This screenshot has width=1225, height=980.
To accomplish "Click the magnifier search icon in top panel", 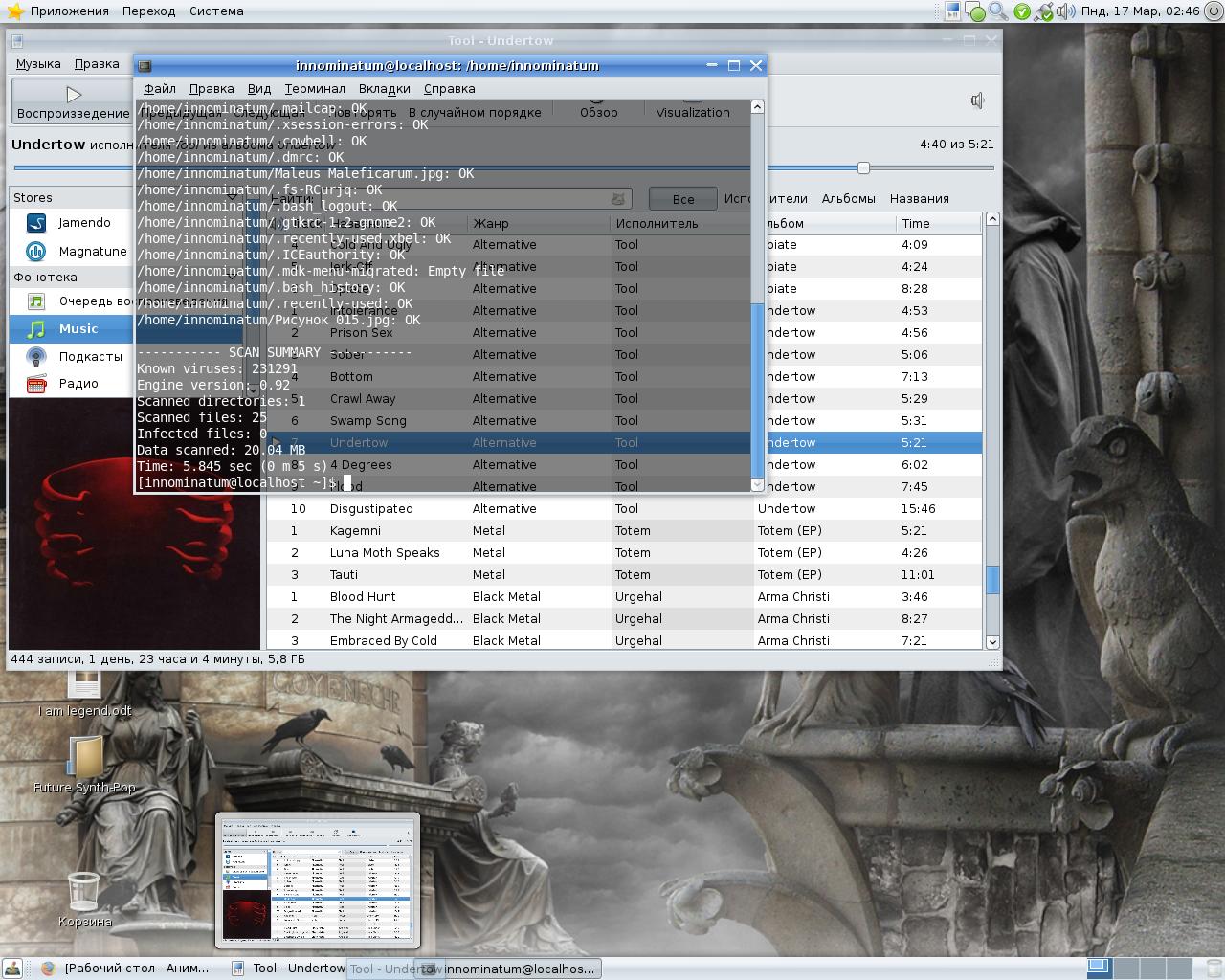I will [x=998, y=11].
